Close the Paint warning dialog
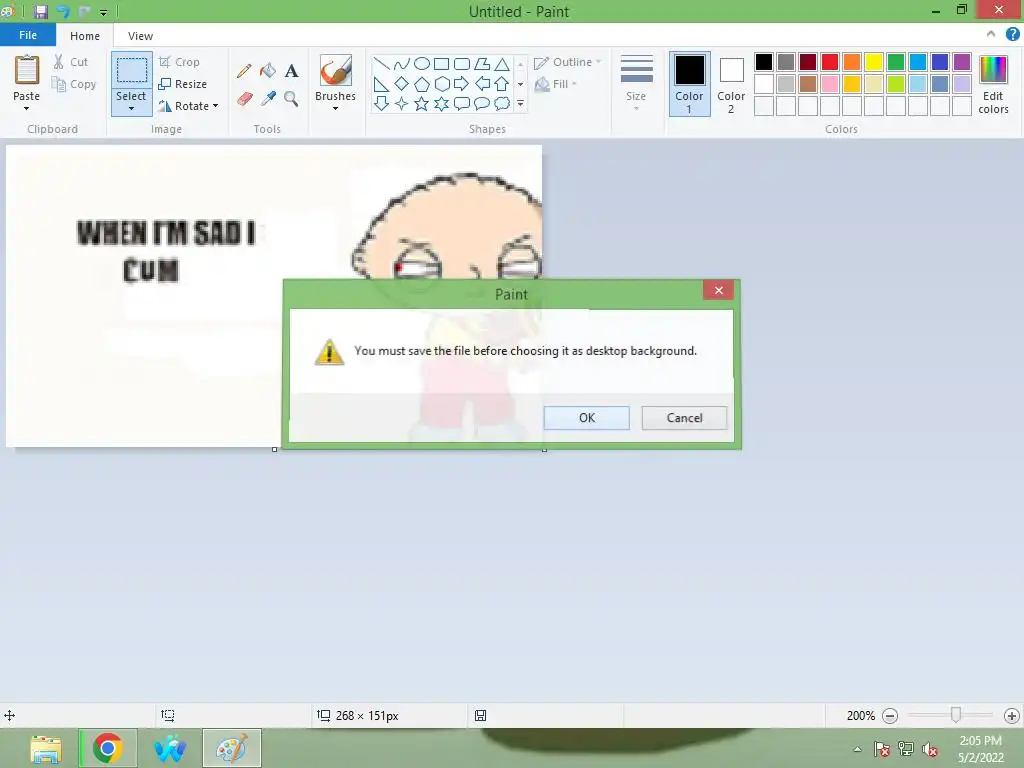The height and width of the screenshot is (768, 1024). point(718,290)
